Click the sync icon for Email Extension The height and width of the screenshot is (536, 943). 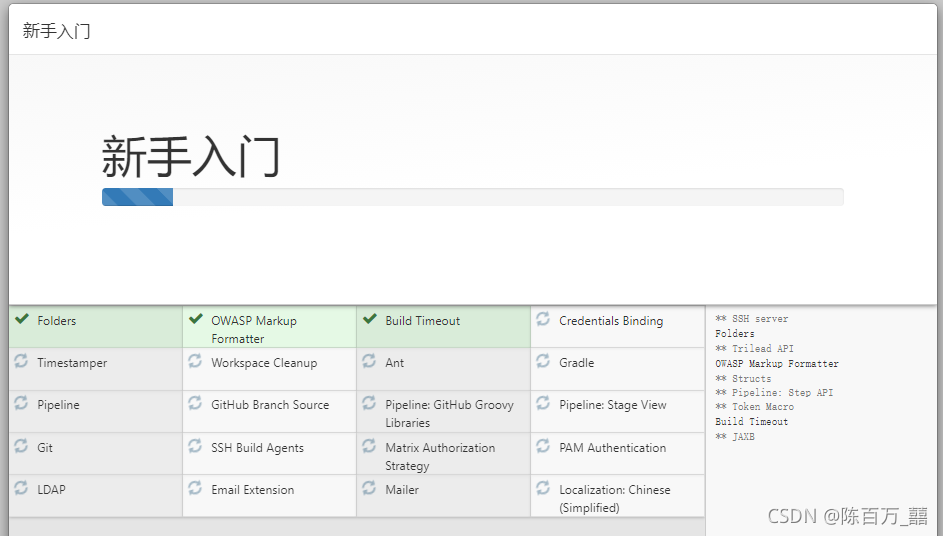(195, 488)
